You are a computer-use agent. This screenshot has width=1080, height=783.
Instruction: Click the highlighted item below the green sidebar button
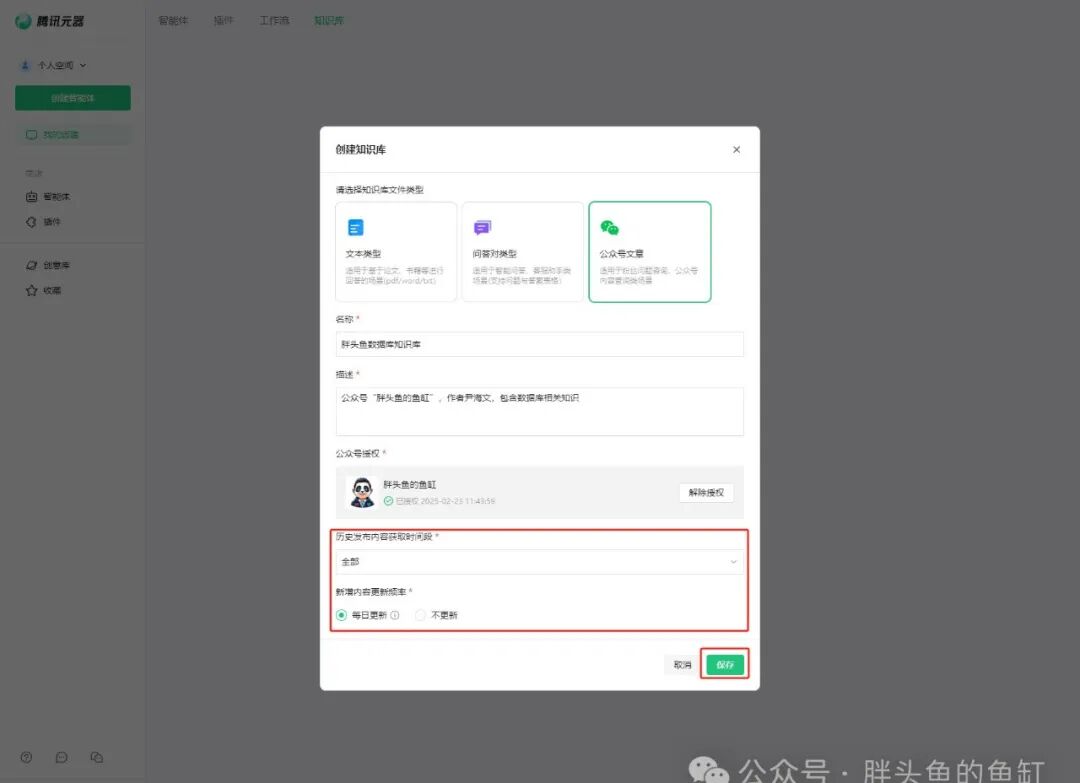73,134
